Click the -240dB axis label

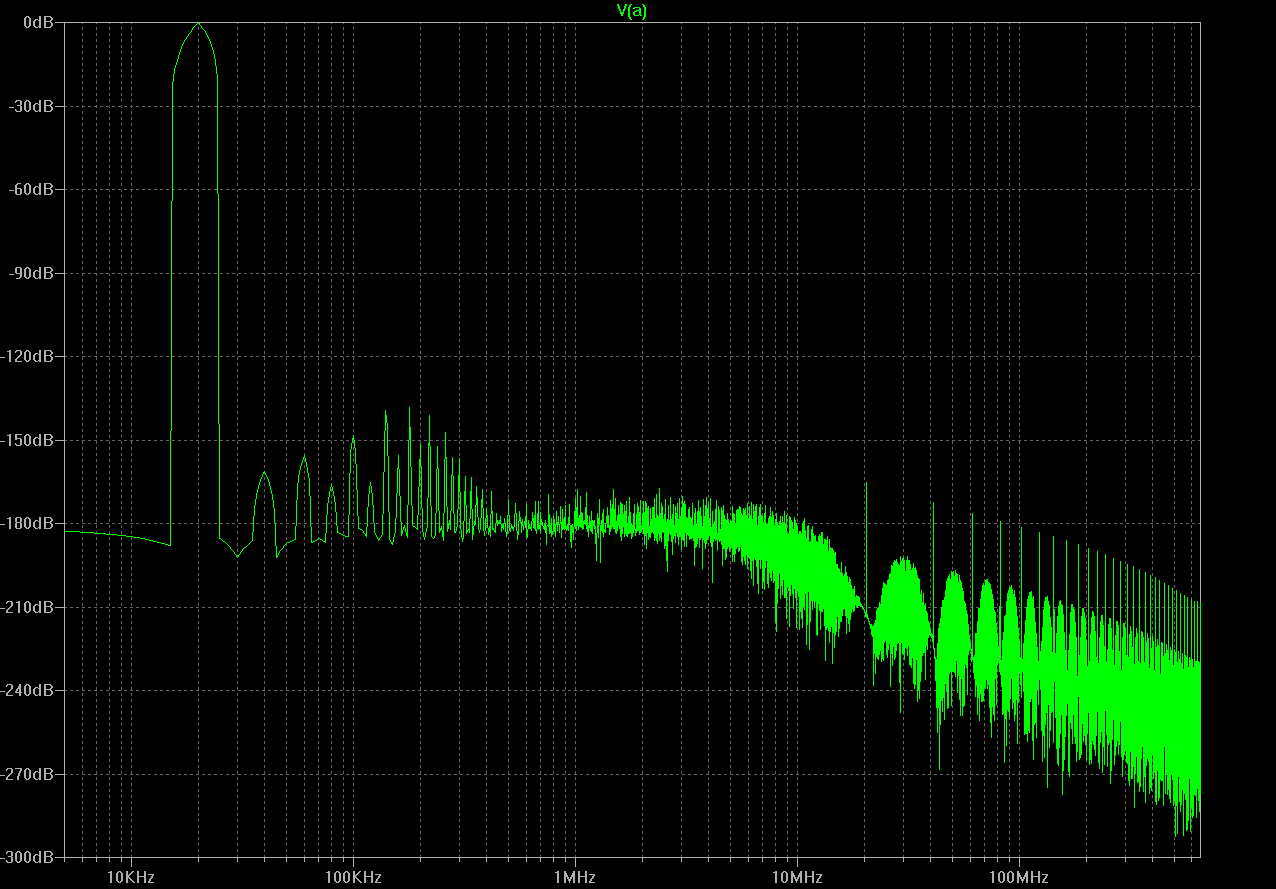coord(28,690)
